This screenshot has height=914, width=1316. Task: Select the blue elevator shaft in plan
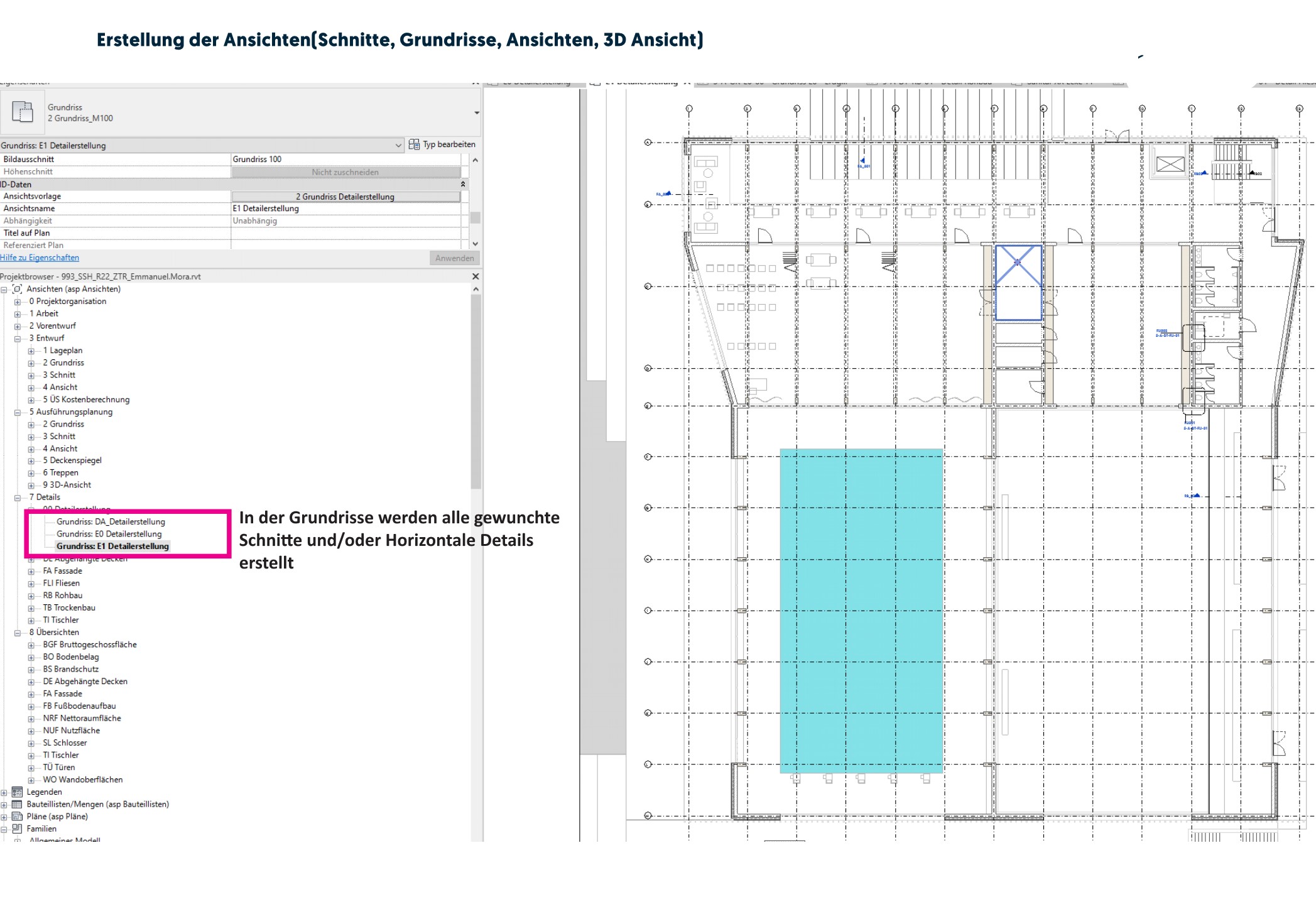tap(1018, 283)
